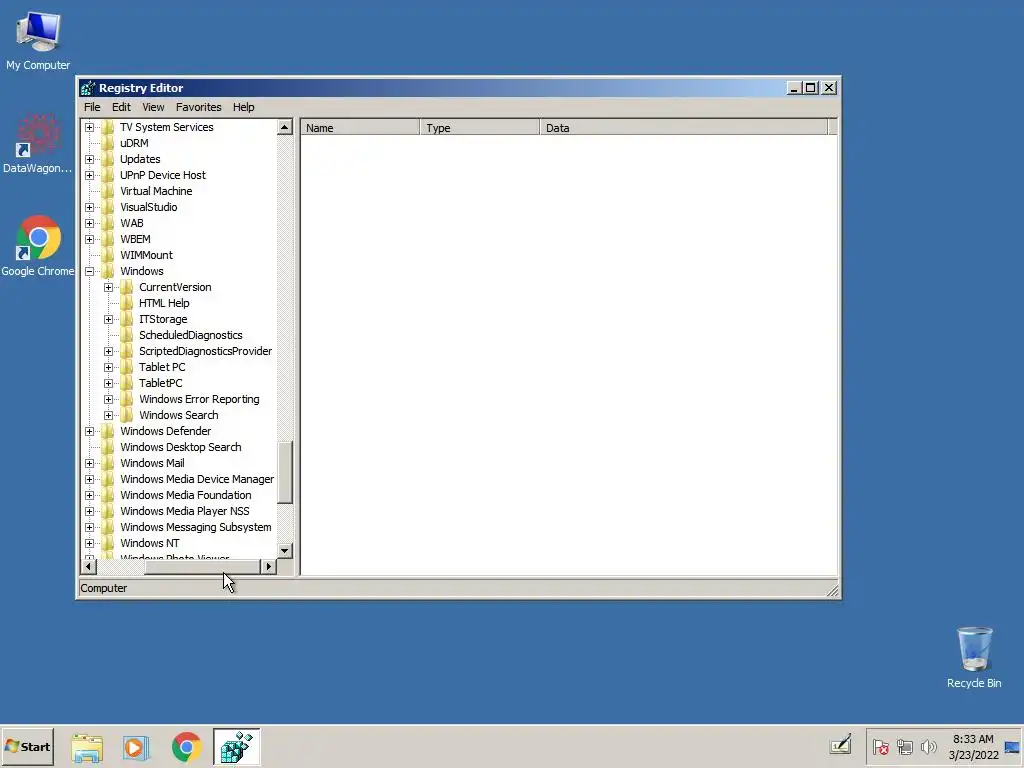Click the vertical scrollbar thumb in tree
The width and height of the screenshot is (1024, 768).
285,473
